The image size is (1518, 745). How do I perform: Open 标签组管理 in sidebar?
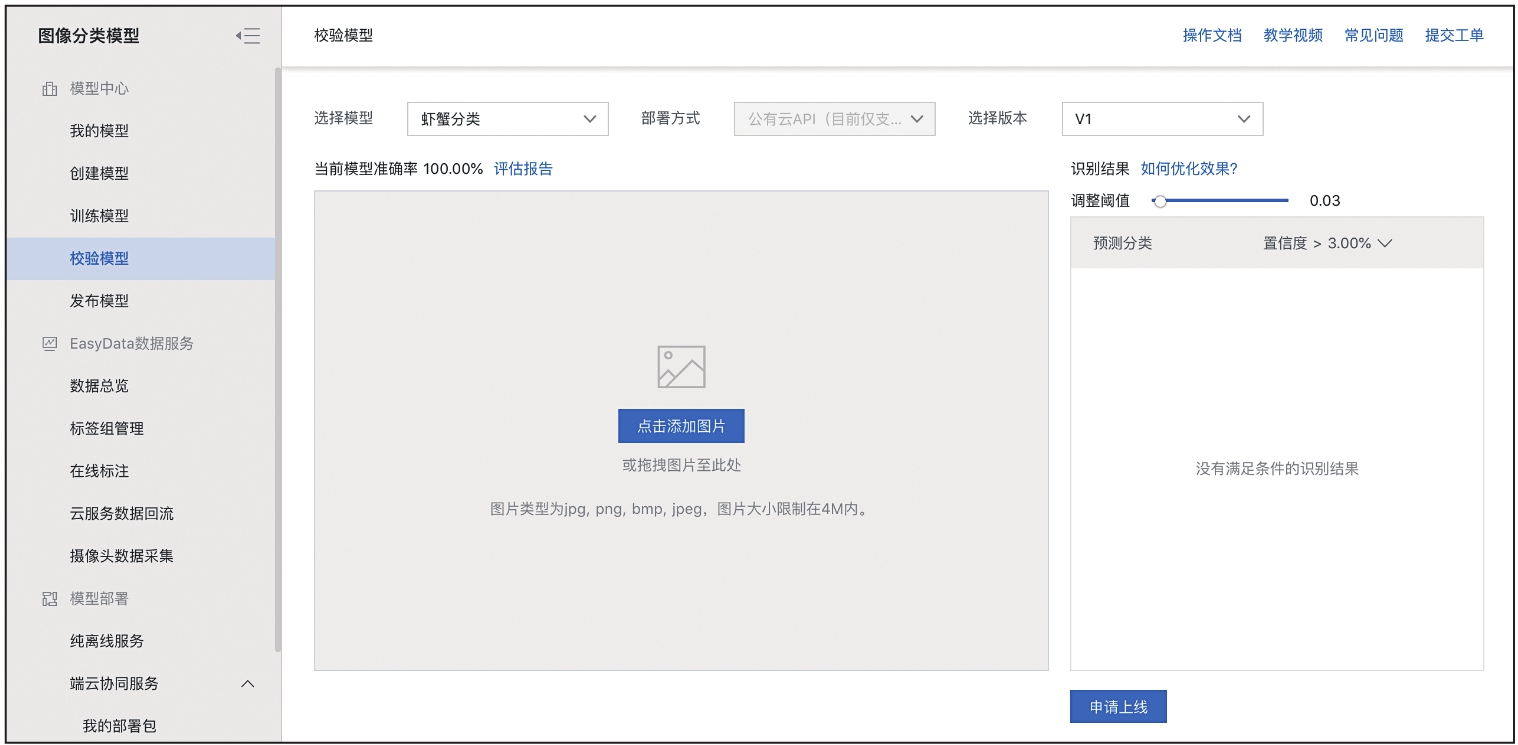(107, 428)
